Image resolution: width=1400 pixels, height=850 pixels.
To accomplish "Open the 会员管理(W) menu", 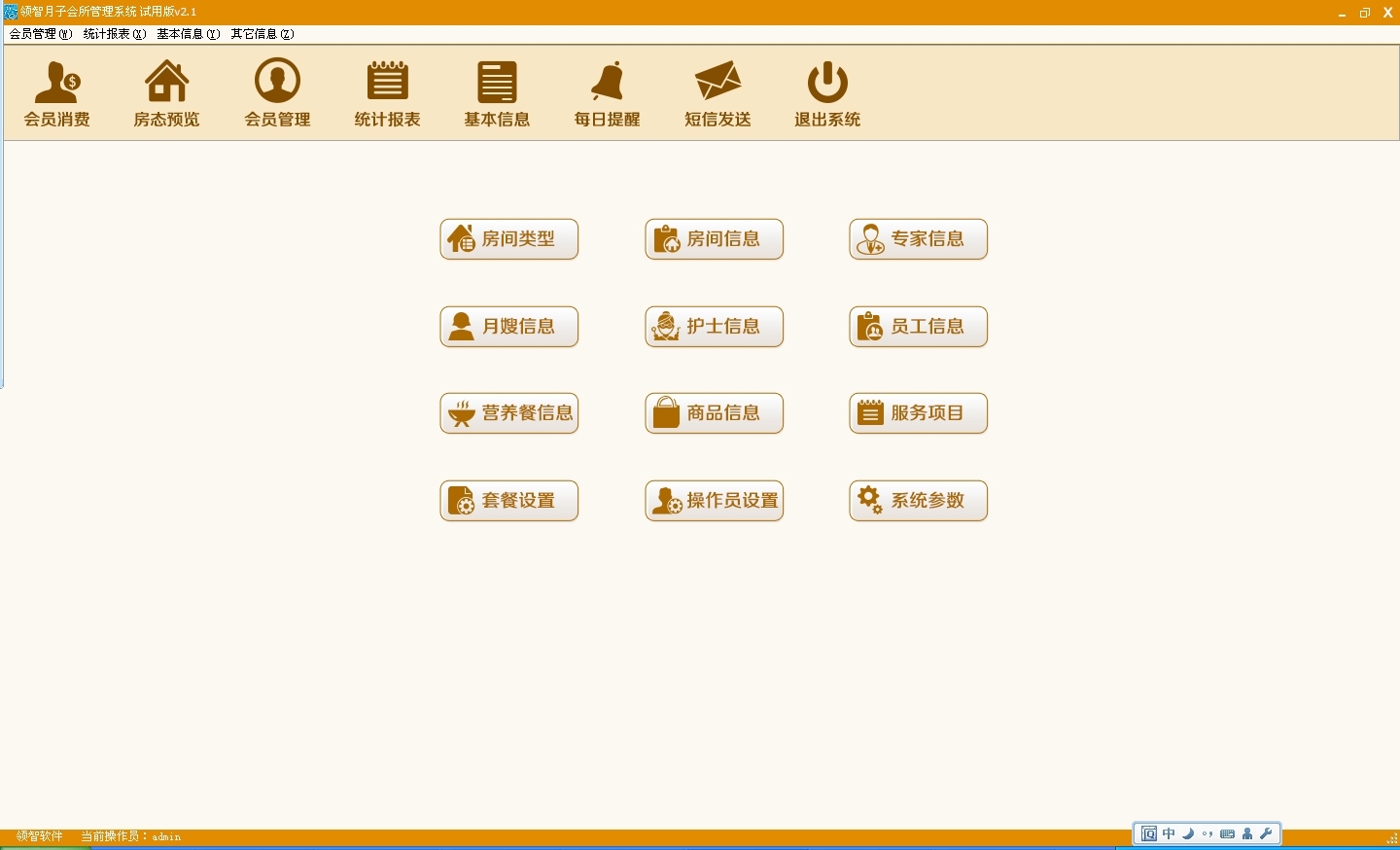I will 41,34.
